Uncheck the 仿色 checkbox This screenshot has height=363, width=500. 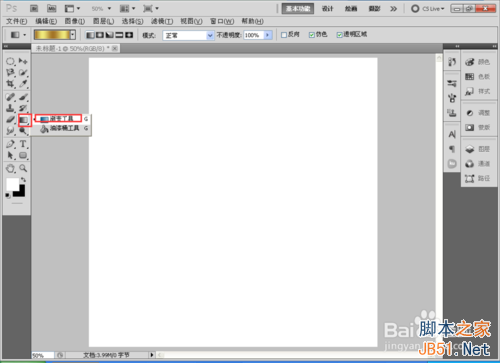click(312, 35)
